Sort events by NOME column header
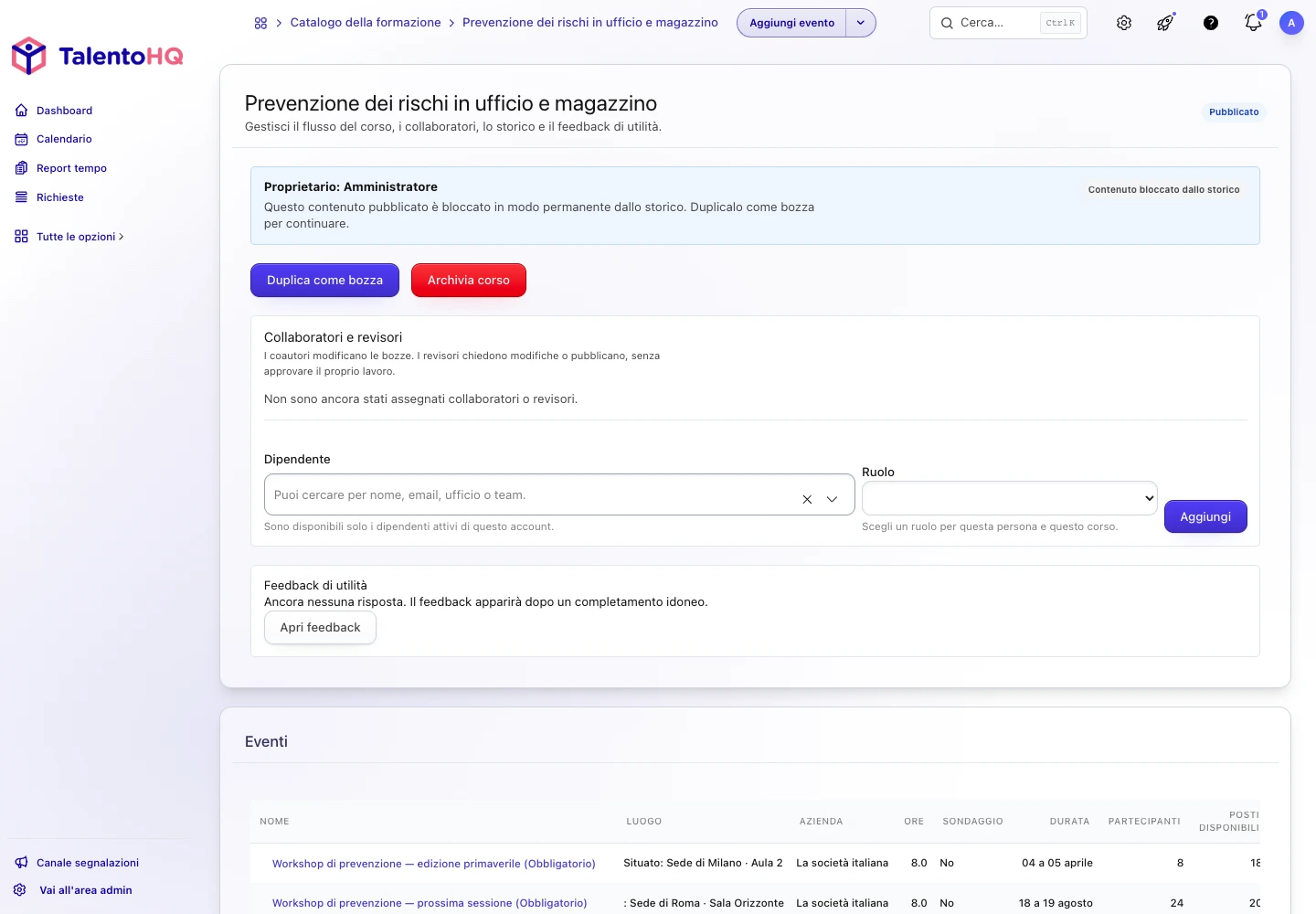1316x914 pixels. point(274,822)
